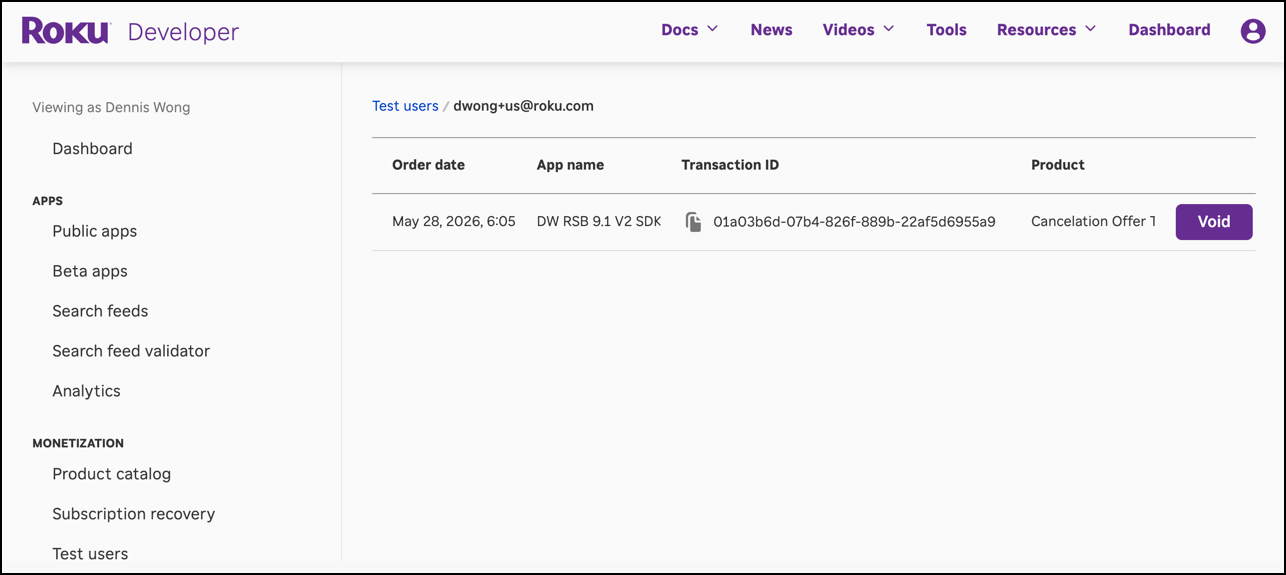Select Dashboard in the left sidebar
The image size is (1286, 575).
92,149
